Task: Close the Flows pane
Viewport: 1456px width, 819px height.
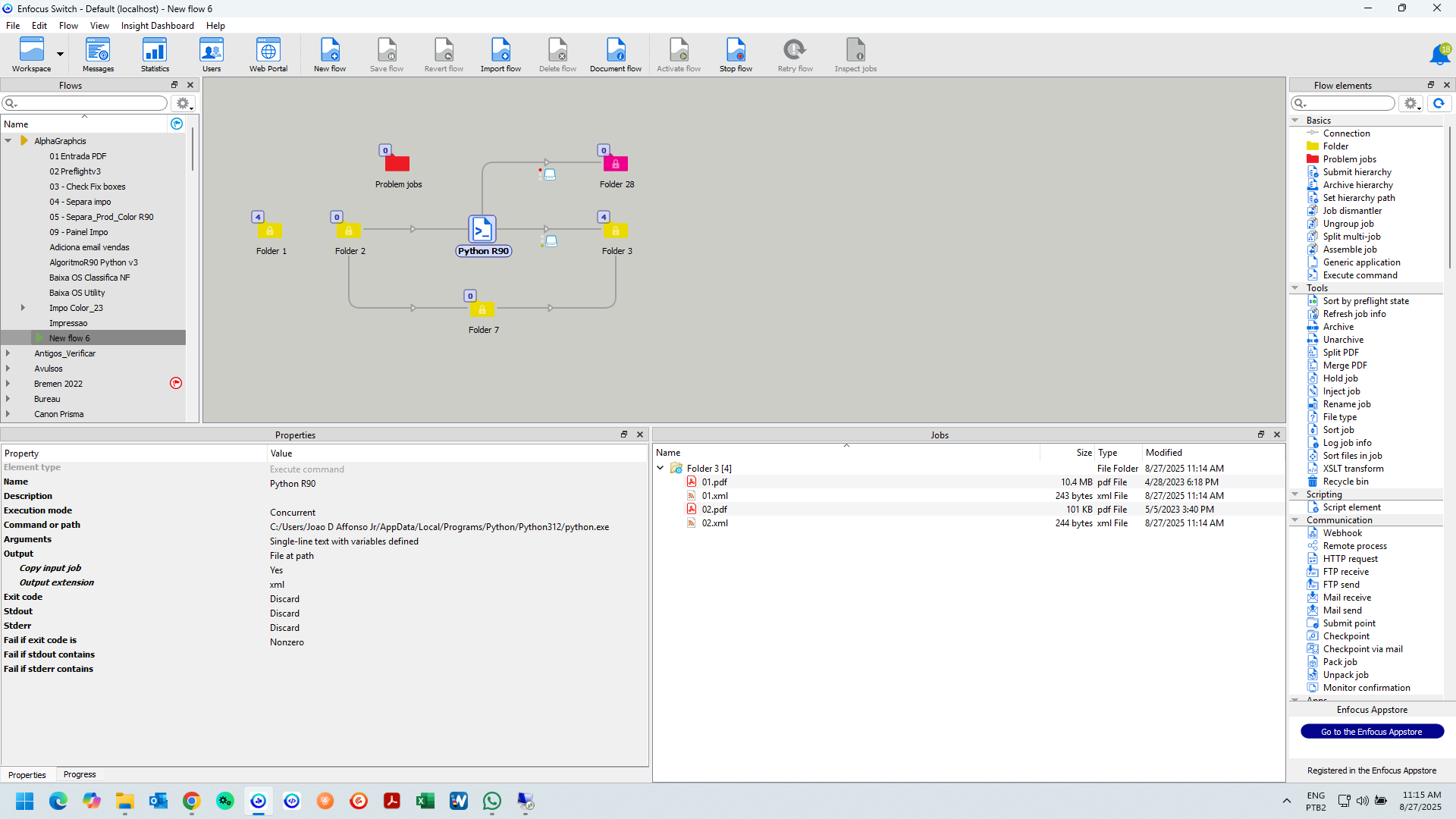Action: (x=190, y=85)
